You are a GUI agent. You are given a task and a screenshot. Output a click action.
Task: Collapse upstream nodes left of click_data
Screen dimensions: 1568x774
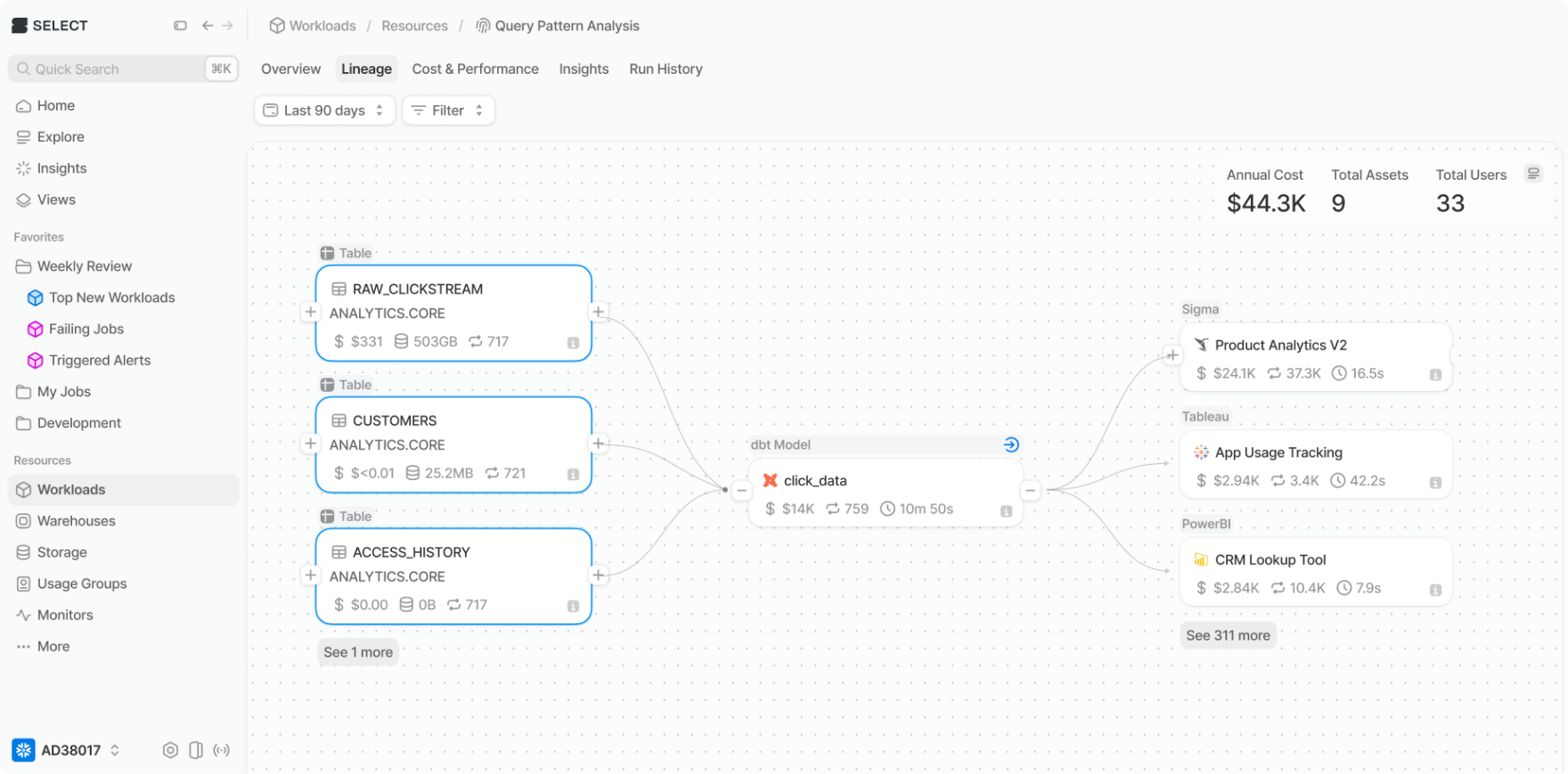tap(741, 490)
